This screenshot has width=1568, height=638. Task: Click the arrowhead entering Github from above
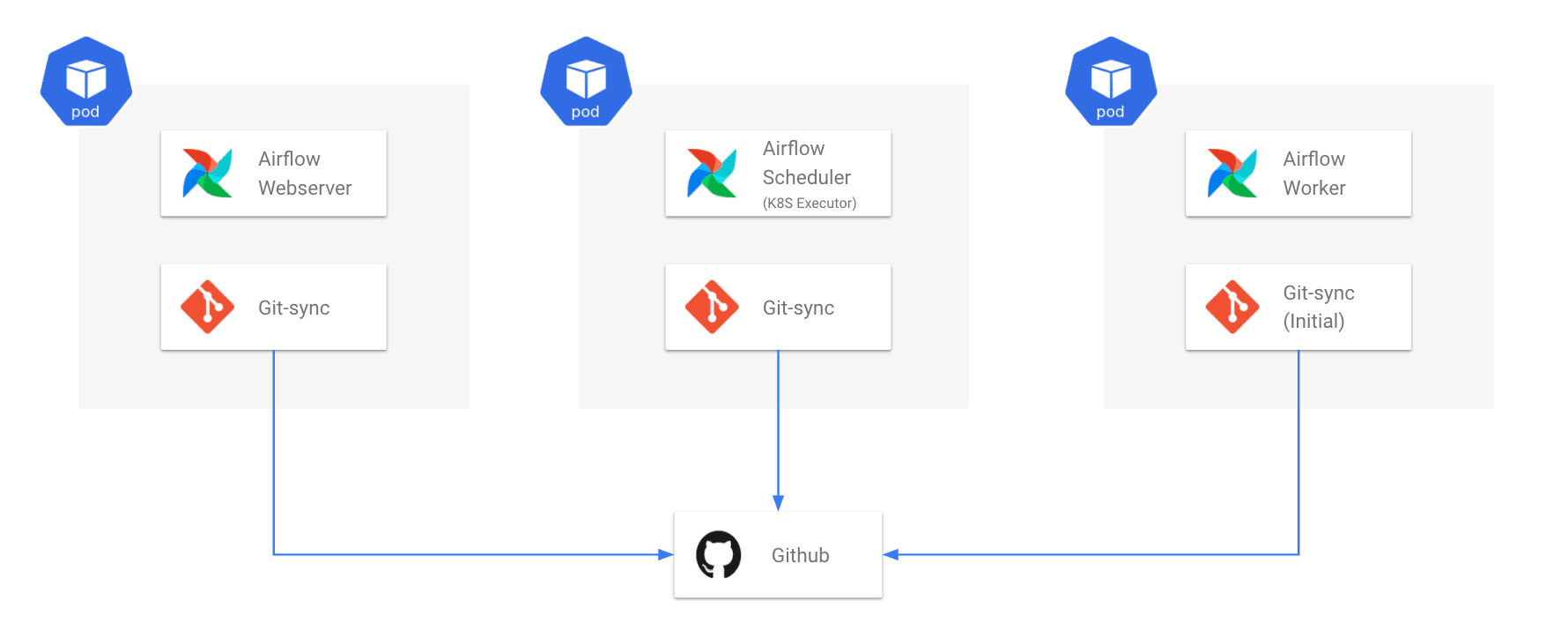click(x=778, y=503)
